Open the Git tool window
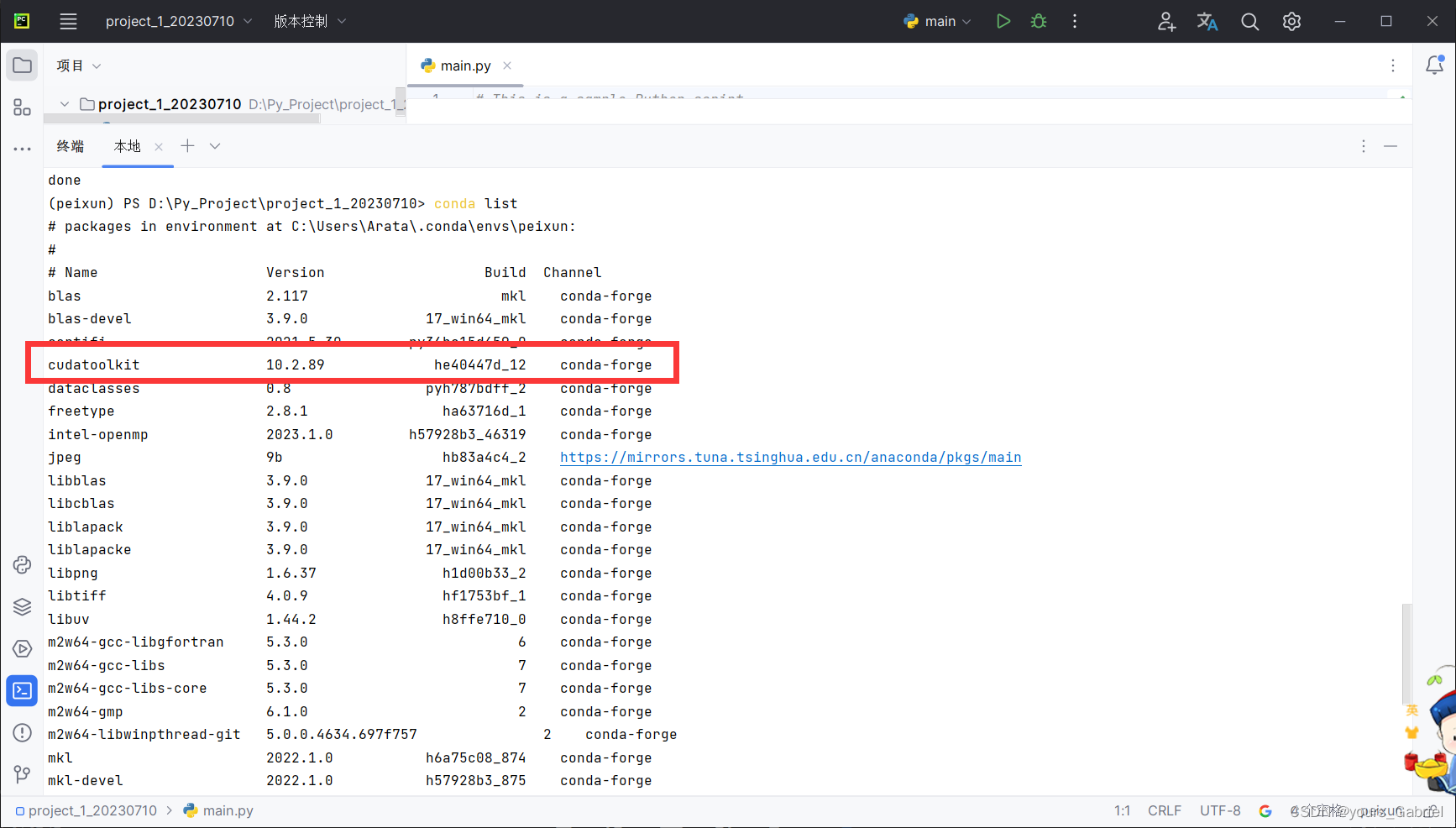Image resolution: width=1456 pixels, height=828 pixels. click(23, 774)
